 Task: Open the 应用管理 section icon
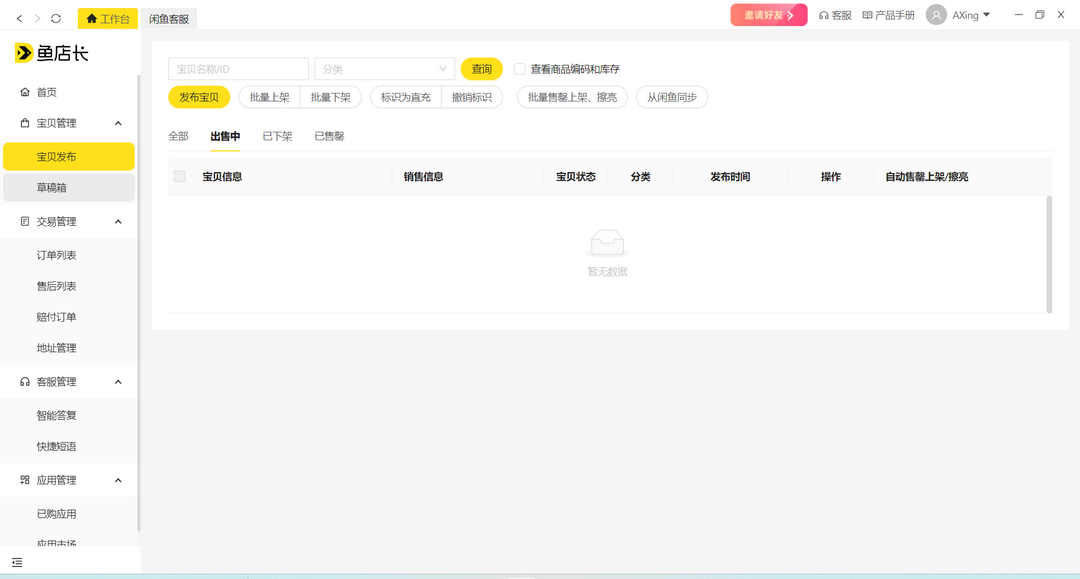[x=22, y=479]
